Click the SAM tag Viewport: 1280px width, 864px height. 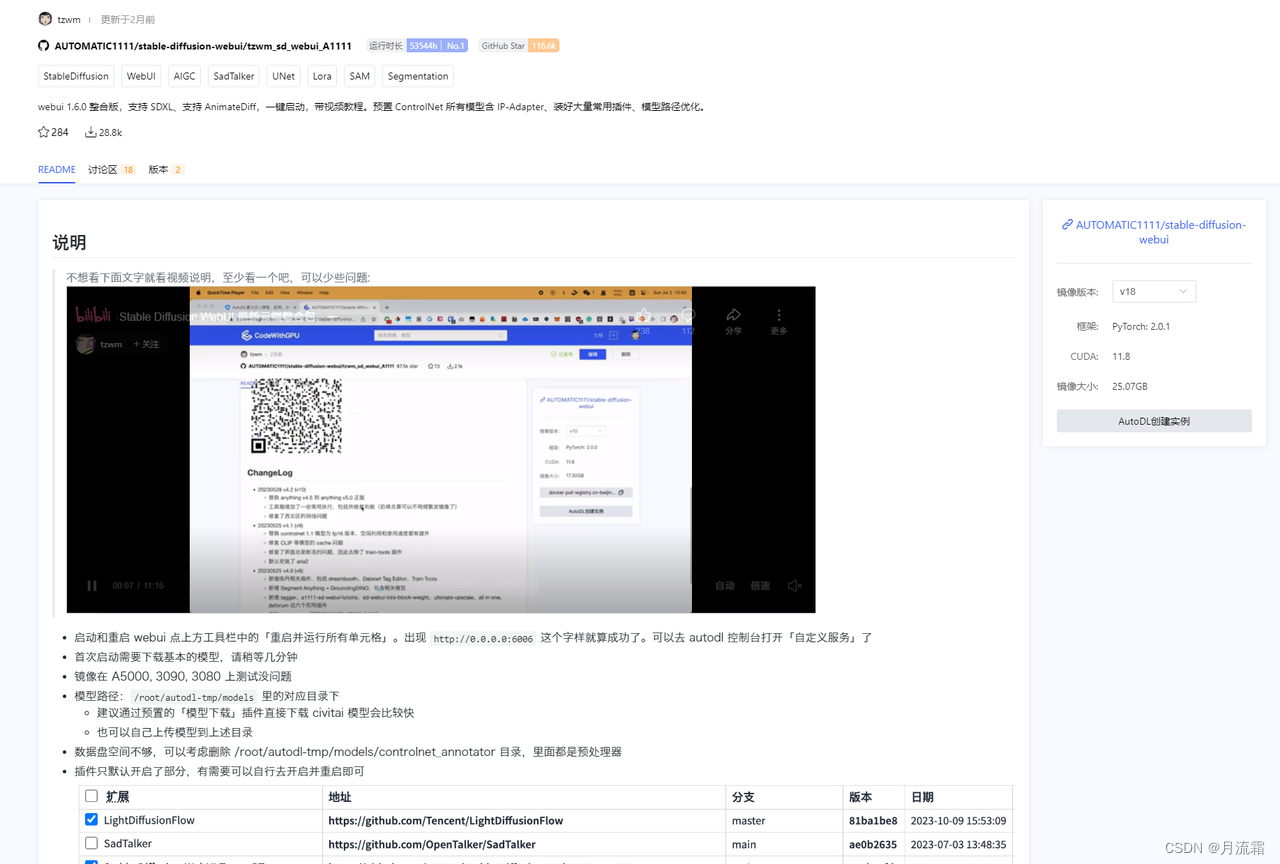click(360, 76)
